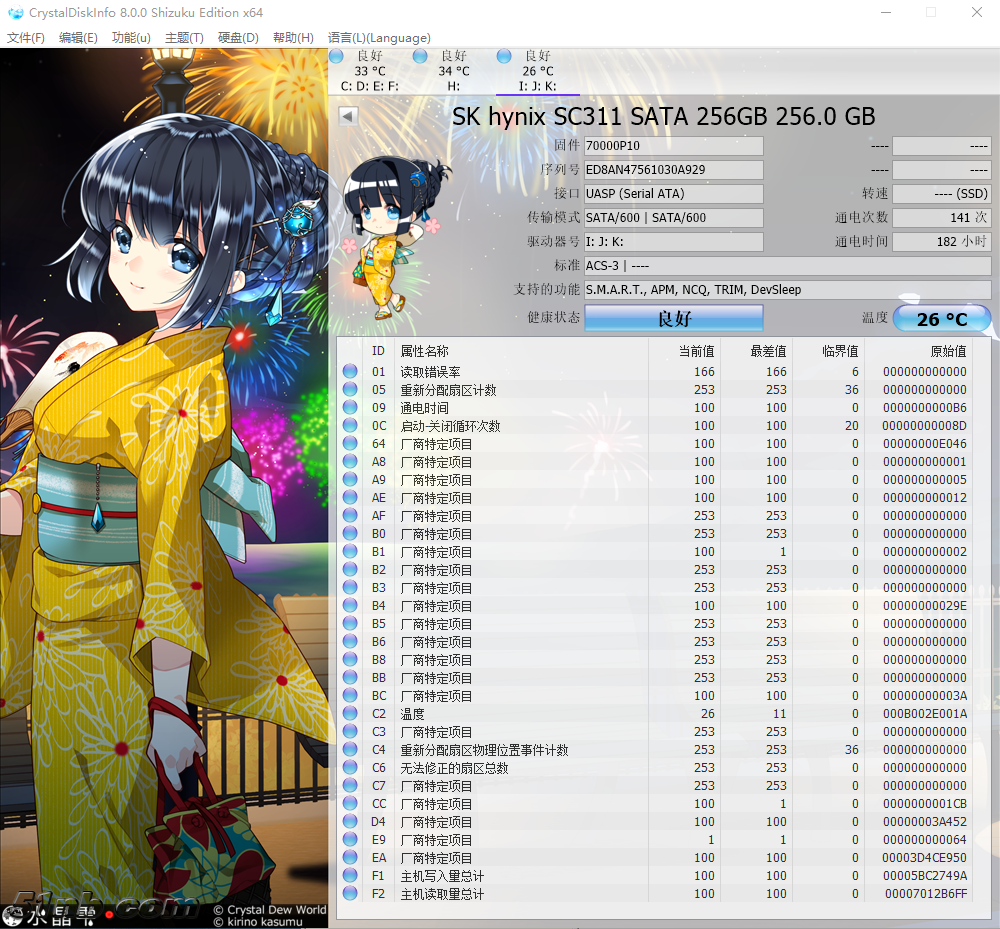Click the chibi Shizuku character image
The image size is (1000, 929).
click(x=392, y=238)
